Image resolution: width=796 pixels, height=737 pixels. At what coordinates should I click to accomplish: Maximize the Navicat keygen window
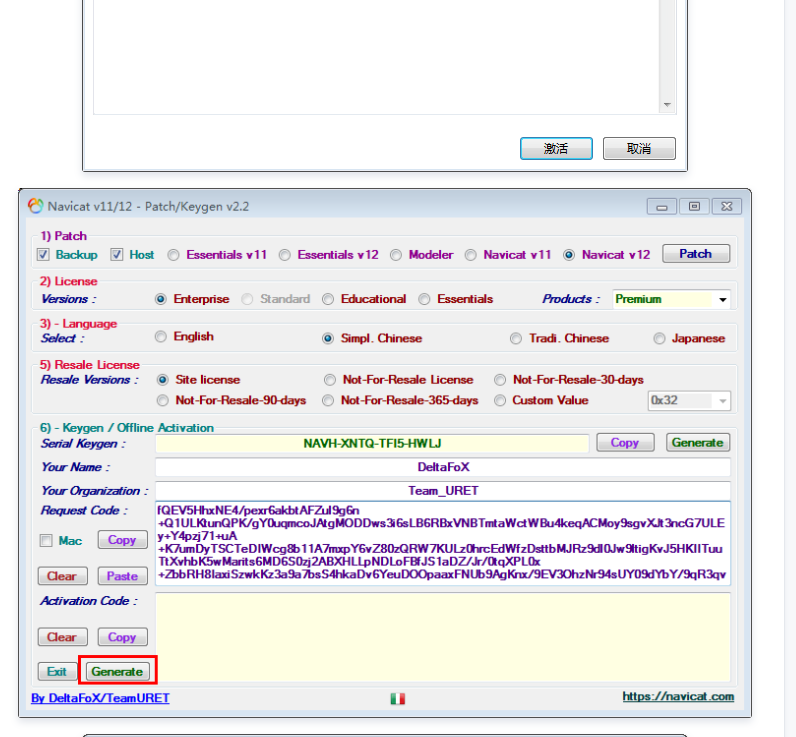click(694, 207)
